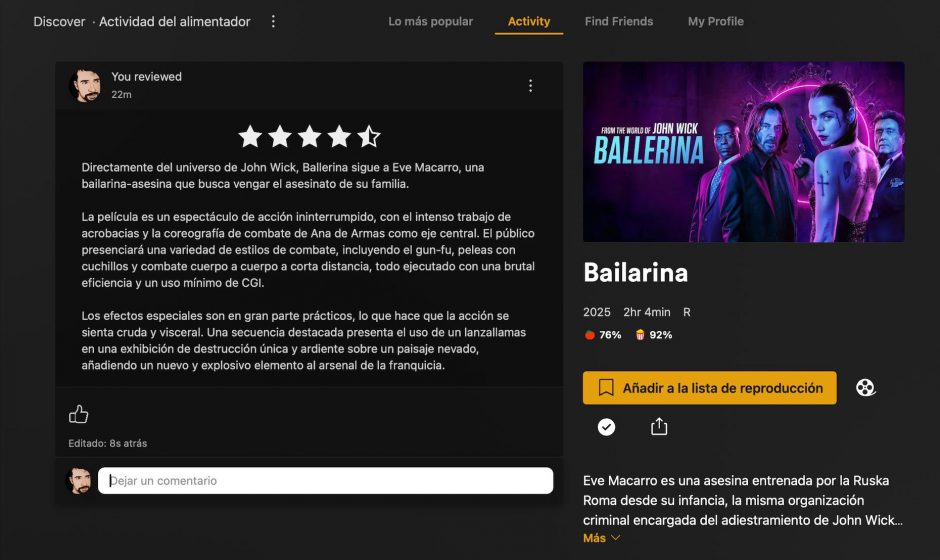Expand the synopsis with Más

[601, 538]
